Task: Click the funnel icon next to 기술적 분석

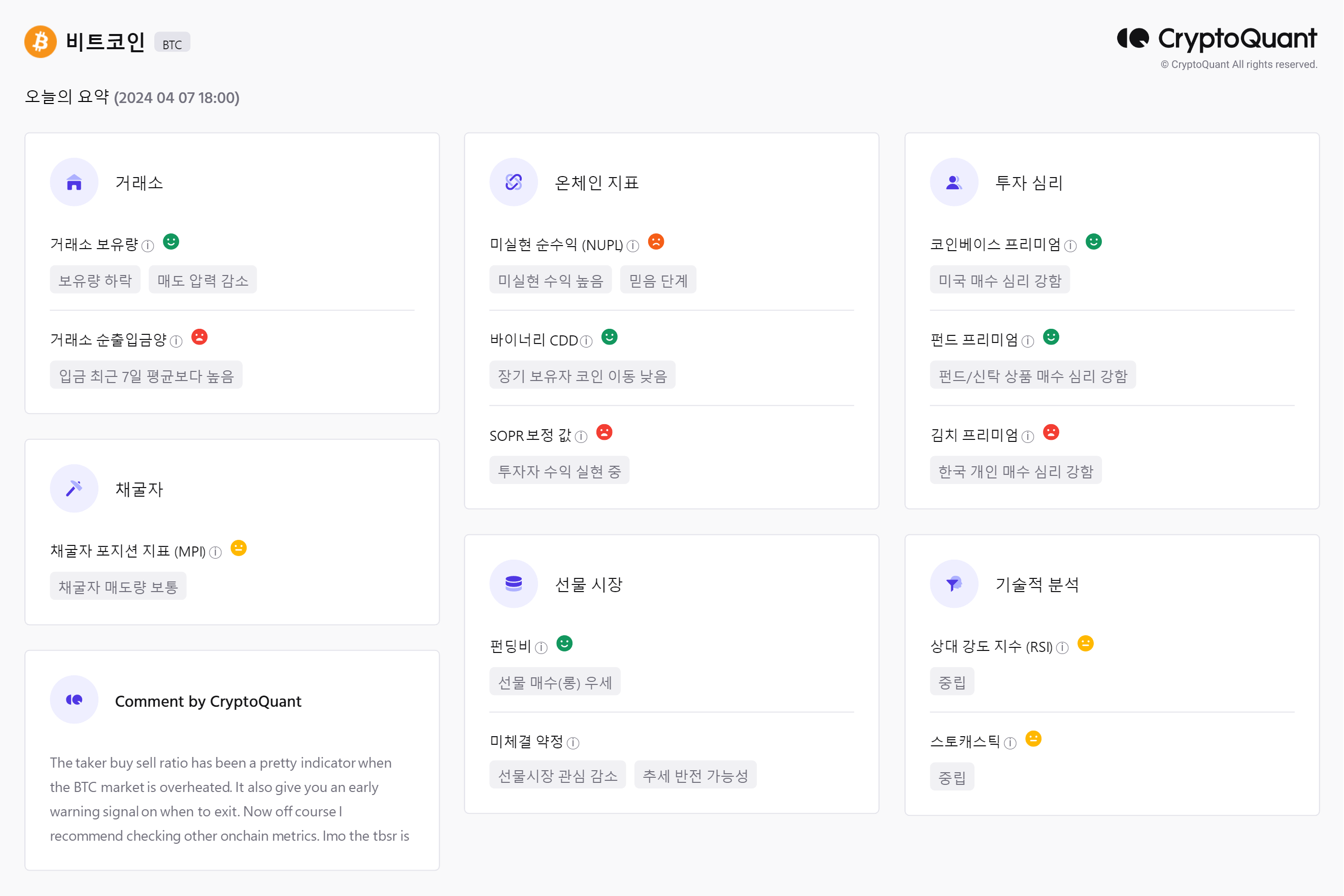Action: pos(954,584)
